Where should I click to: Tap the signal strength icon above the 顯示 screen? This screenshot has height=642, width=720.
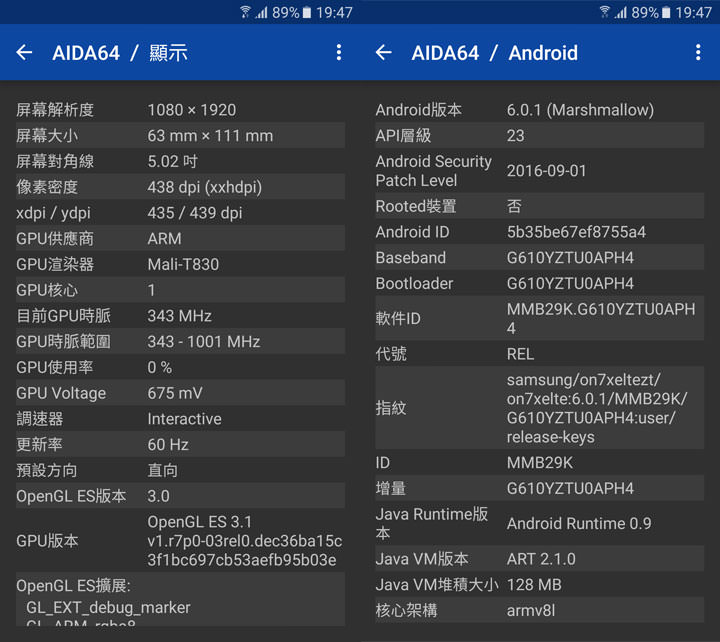tap(262, 12)
